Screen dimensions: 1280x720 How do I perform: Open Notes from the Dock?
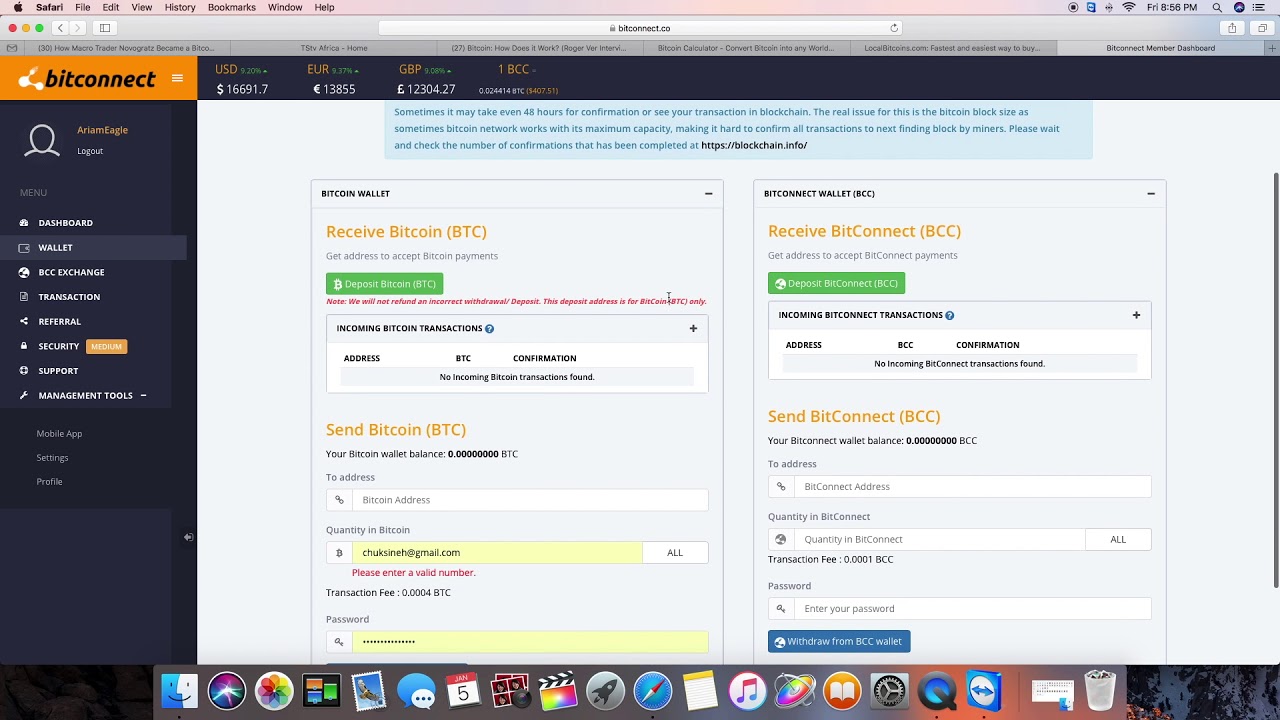700,691
